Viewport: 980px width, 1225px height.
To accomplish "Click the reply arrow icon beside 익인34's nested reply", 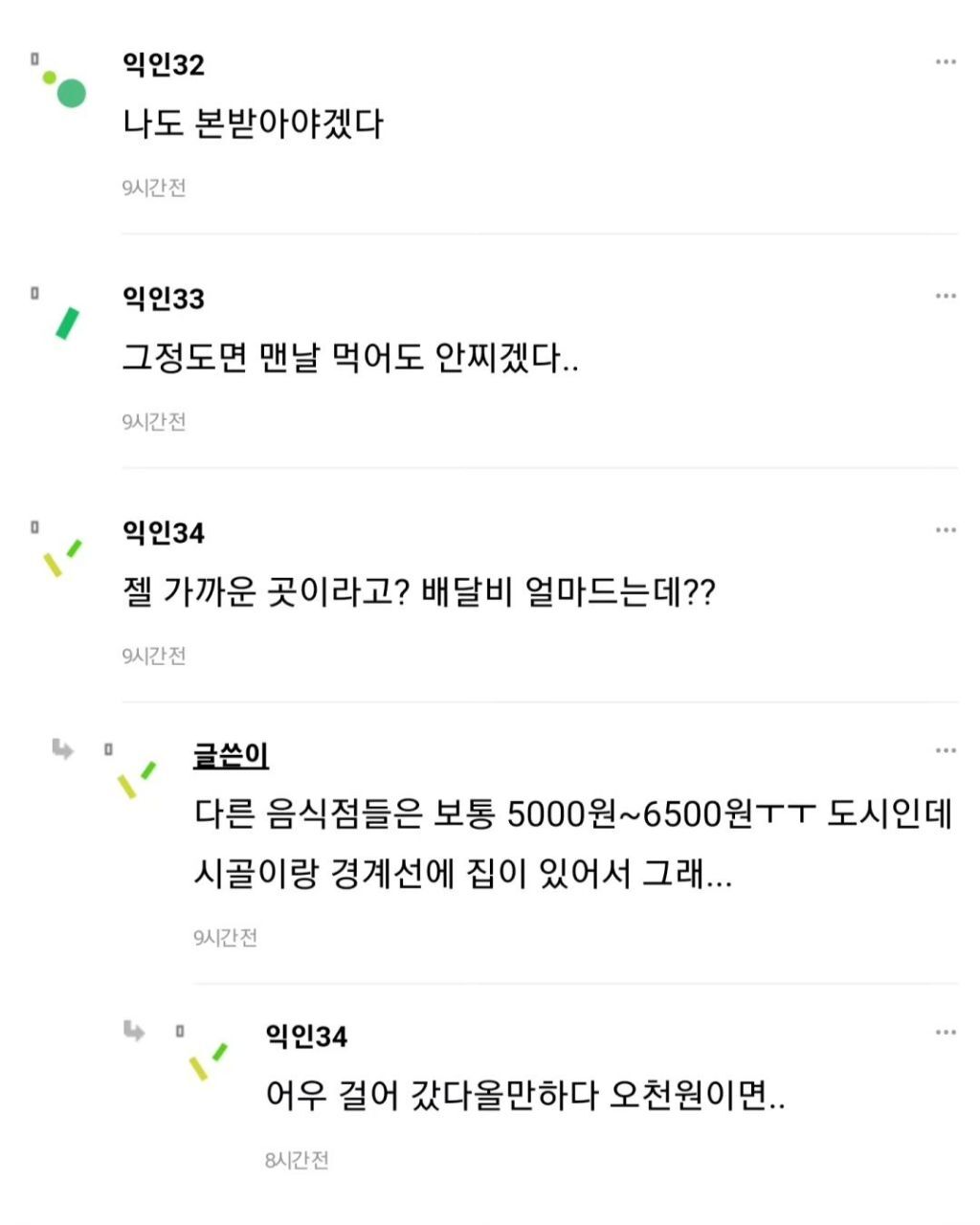I will point(135,1031).
